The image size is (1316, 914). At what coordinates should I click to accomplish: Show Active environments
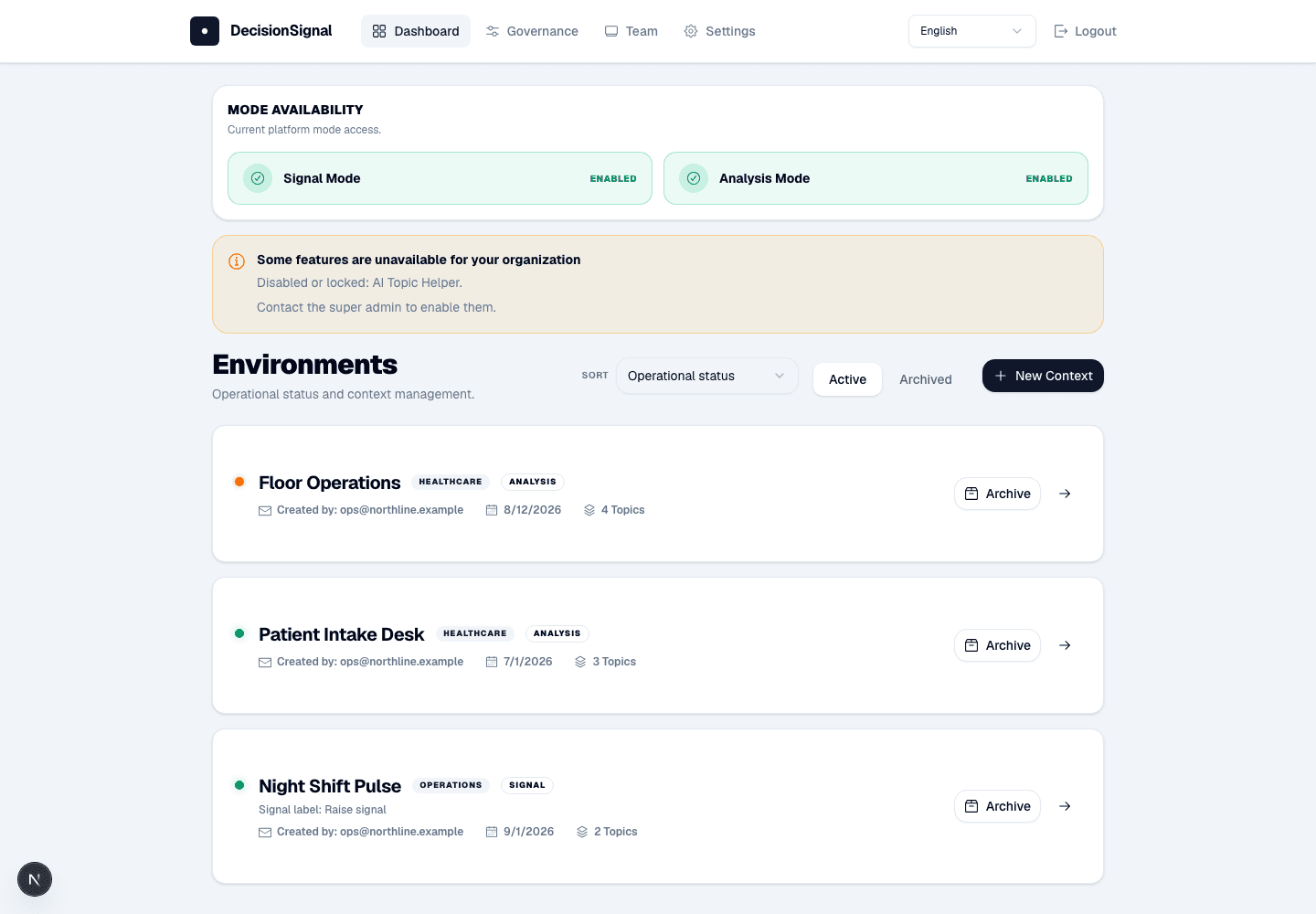click(x=847, y=379)
